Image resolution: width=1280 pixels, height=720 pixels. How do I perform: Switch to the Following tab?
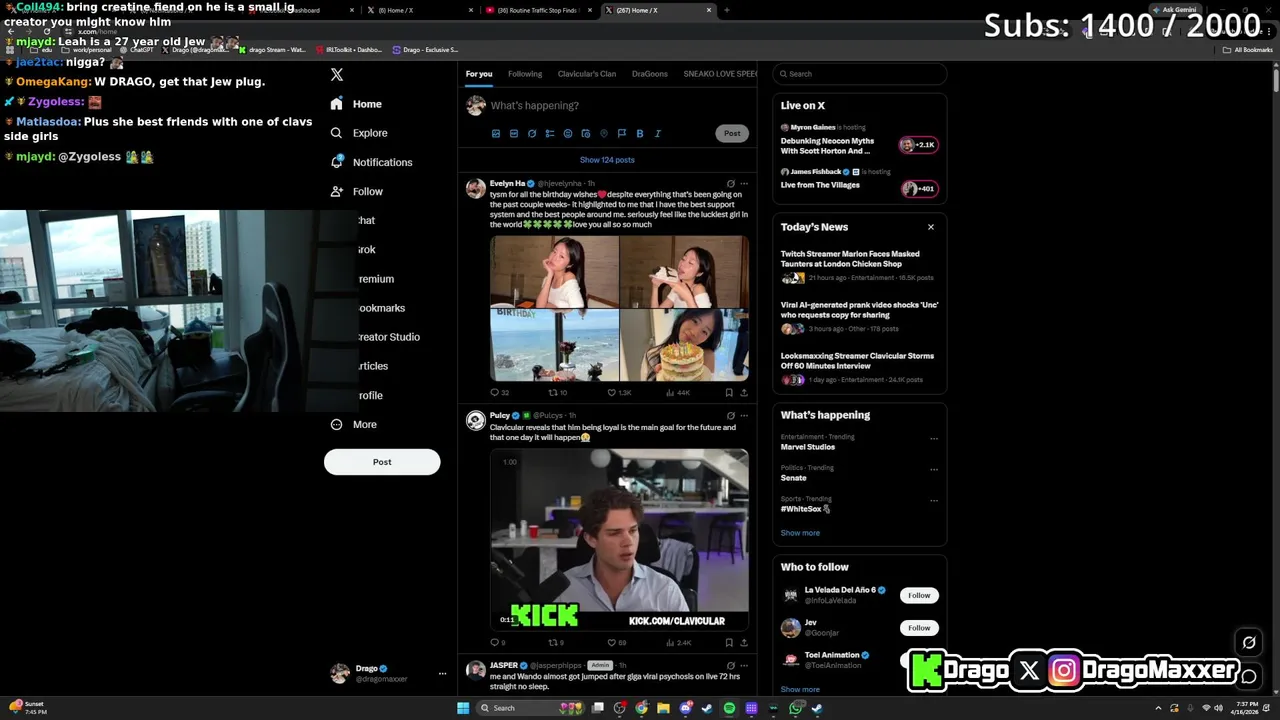pos(525,74)
